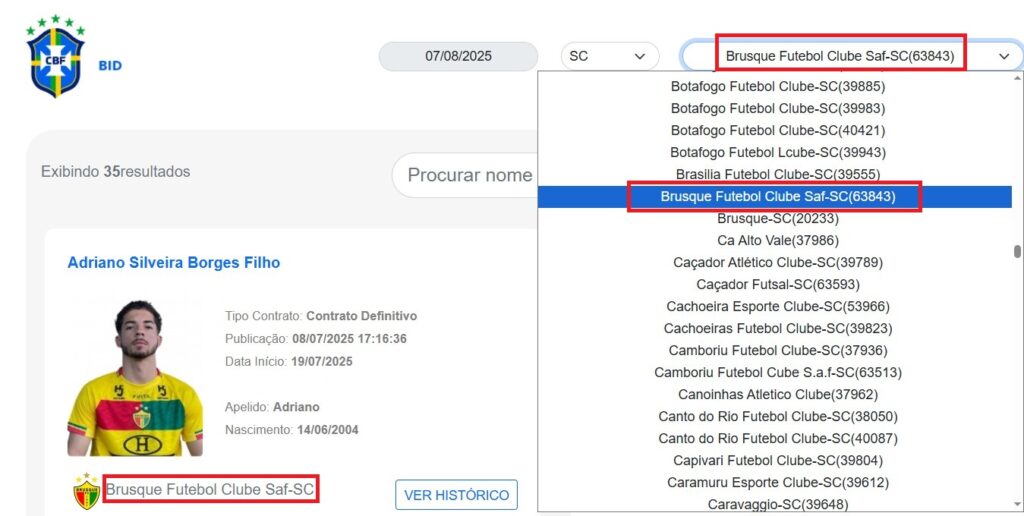Image resolution: width=1024 pixels, height=516 pixels.
Task: Select Brusque-SC(20233) from the list
Action: coord(778,218)
